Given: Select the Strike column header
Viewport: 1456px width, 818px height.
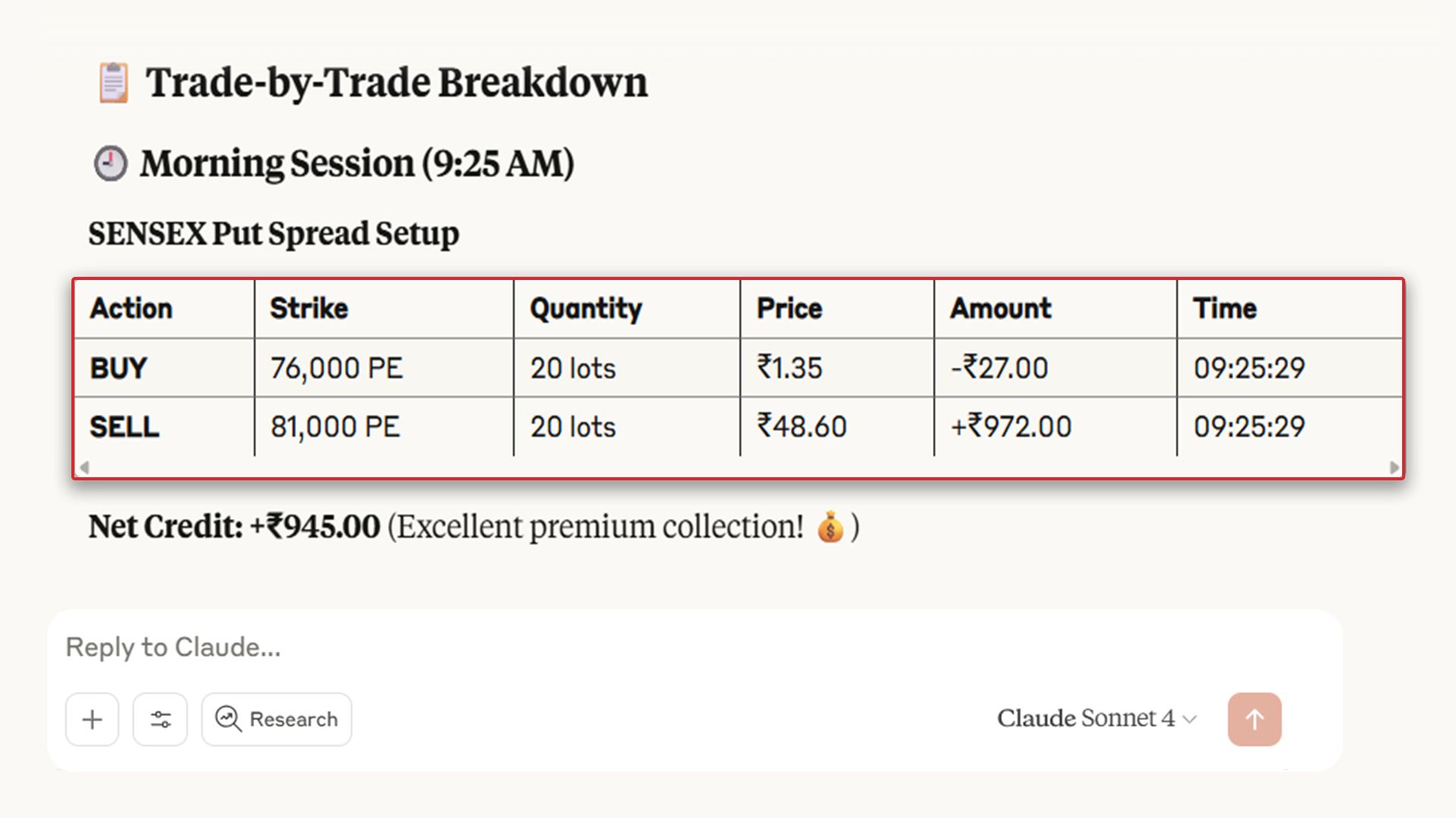Looking at the screenshot, I should (x=309, y=309).
